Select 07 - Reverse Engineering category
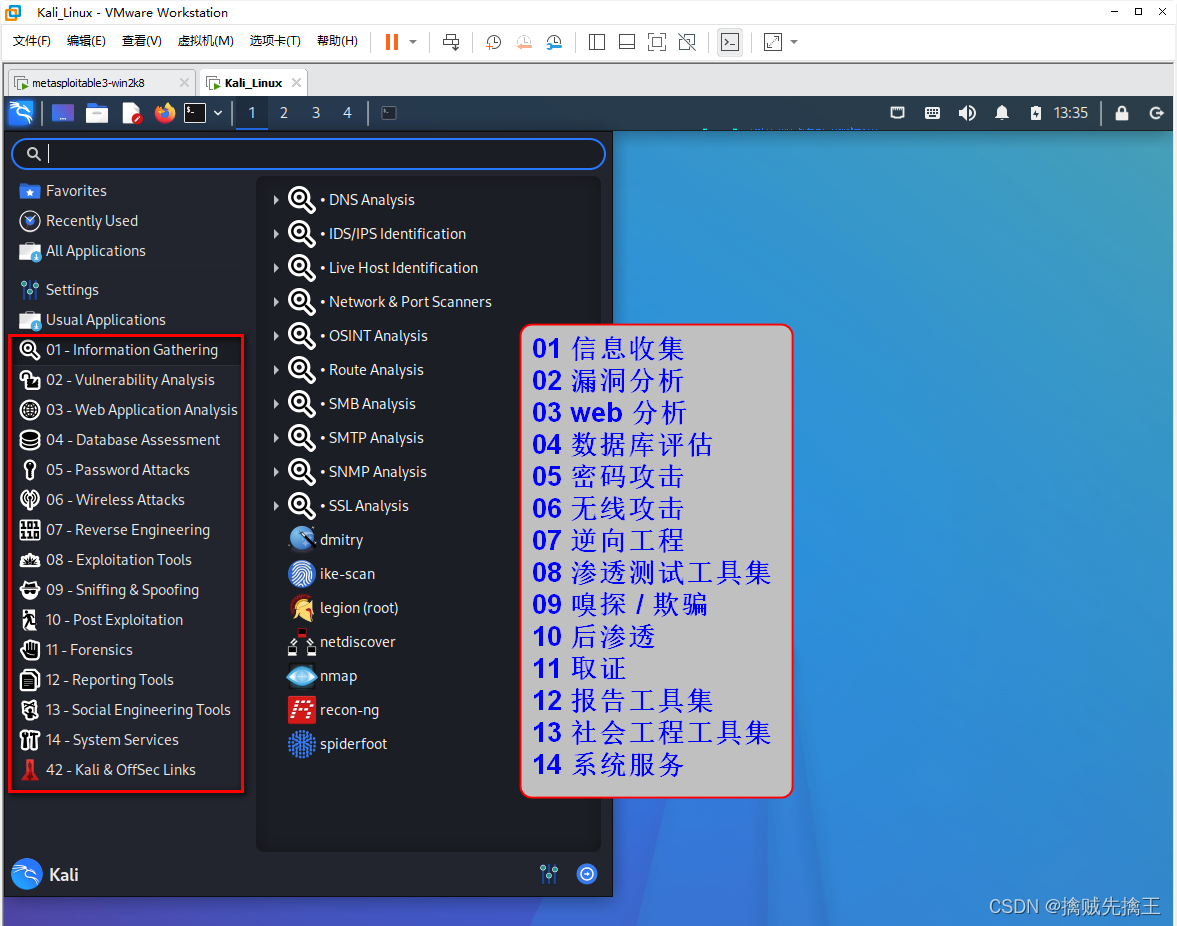The width and height of the screenshot is (1177, 926). coord(126,530)
